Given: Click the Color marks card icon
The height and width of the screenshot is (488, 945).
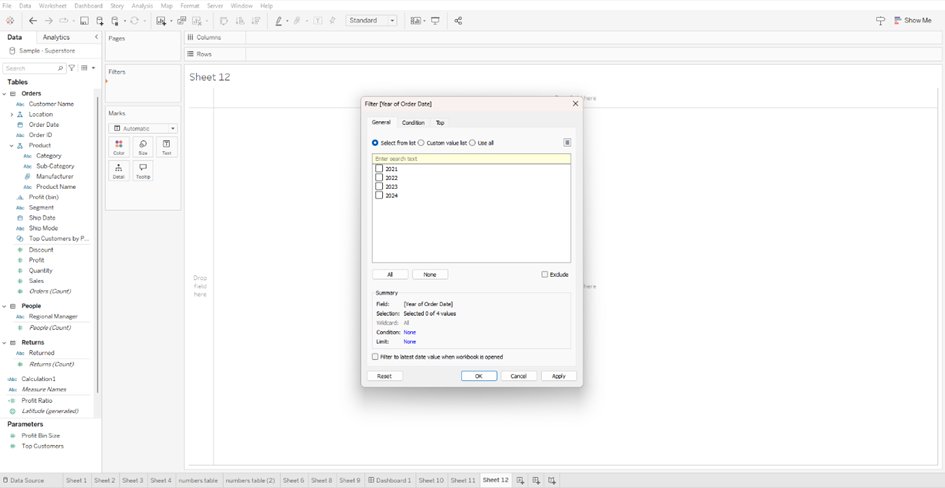Looking at the screenshot, I should tap(119, 145).
